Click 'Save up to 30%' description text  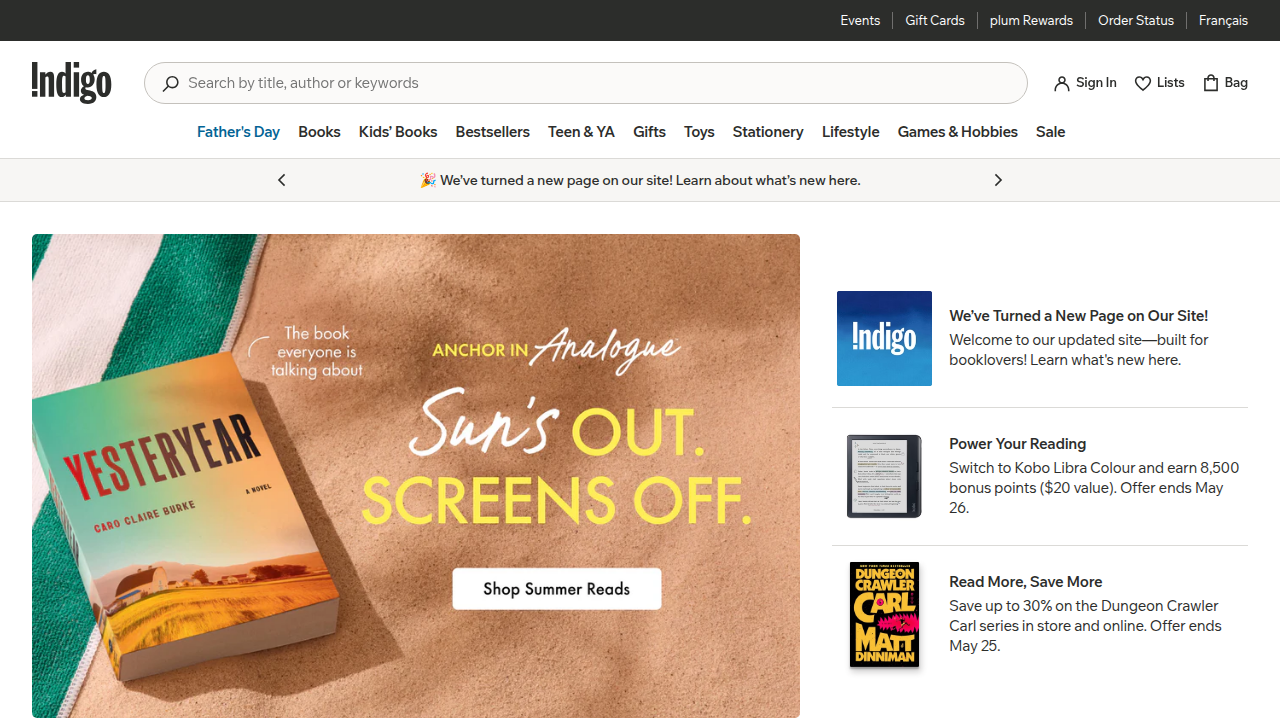point(1085,626)
